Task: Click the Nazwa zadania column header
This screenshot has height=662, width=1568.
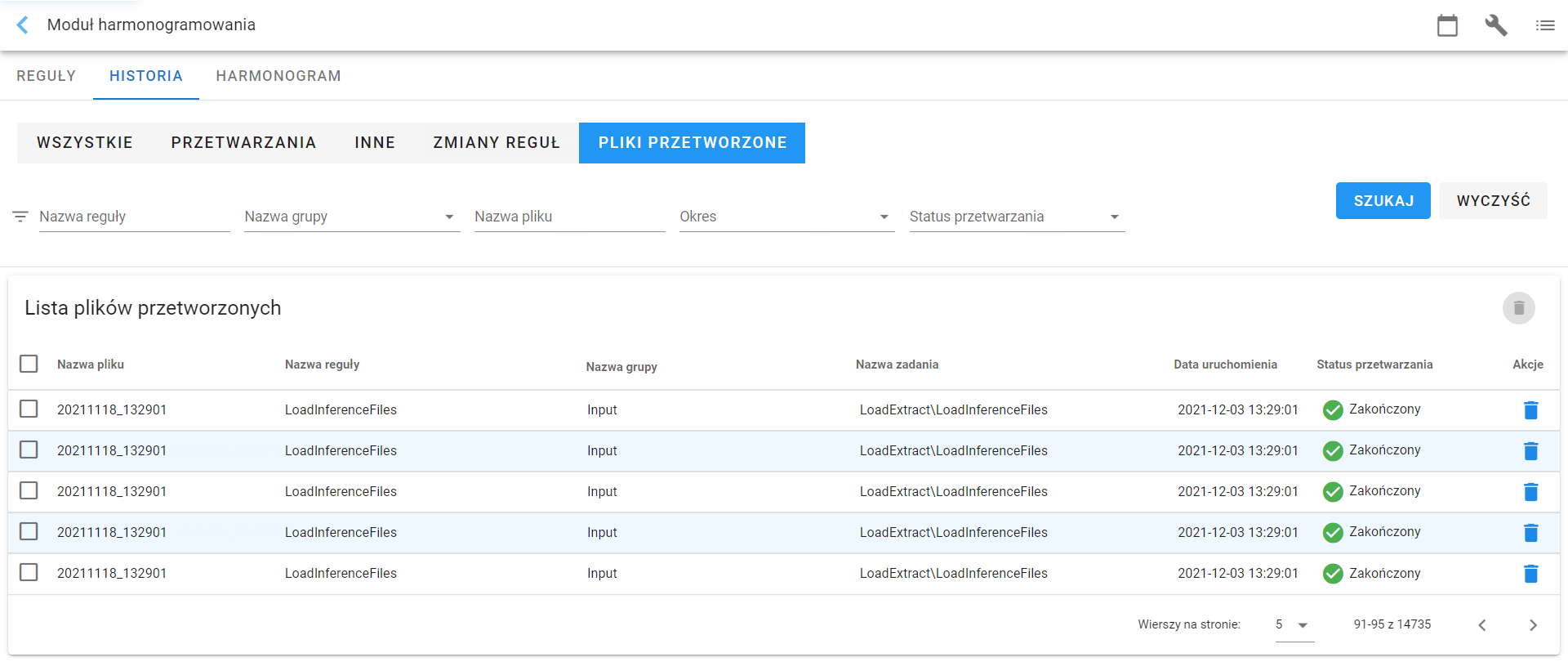Action: tap(897, 365)
